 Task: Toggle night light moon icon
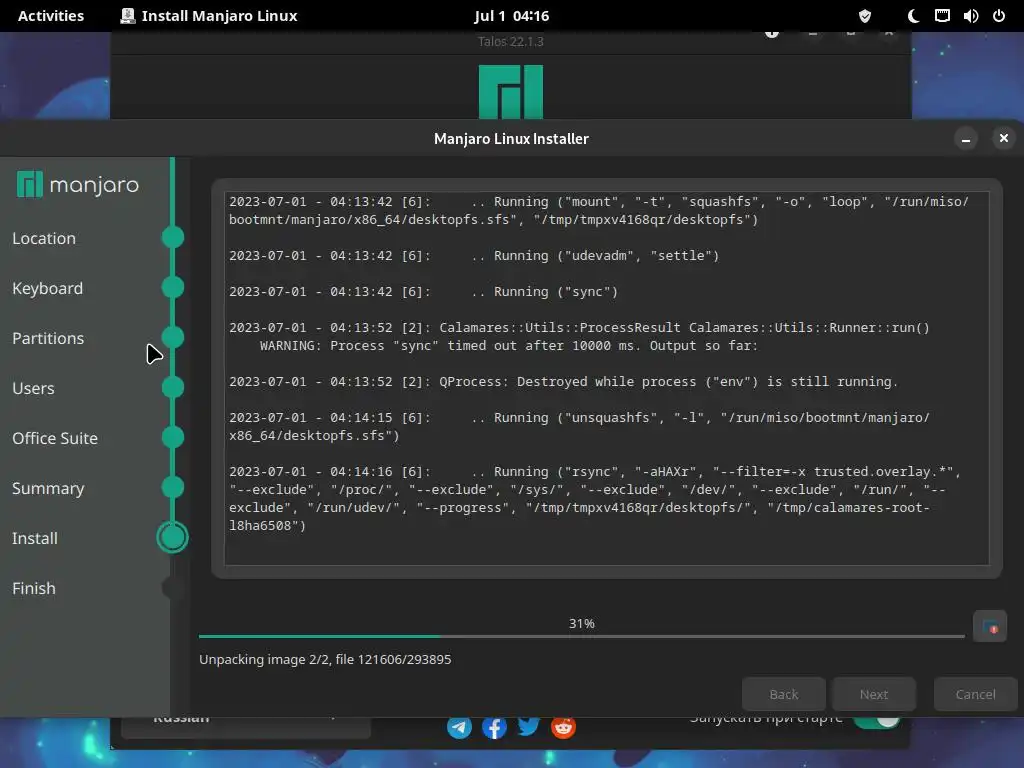[913, 16]
